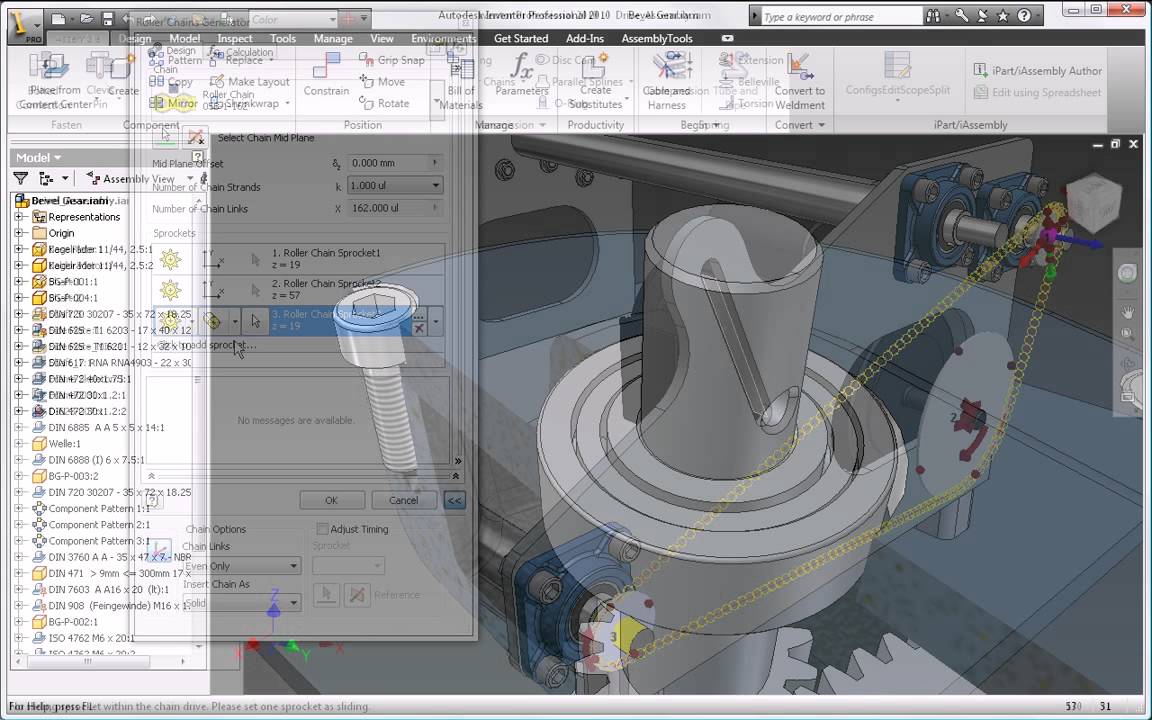Switch to the Model ribbon tab
The height and width of the screenshot is (720, 1152).
184,38
